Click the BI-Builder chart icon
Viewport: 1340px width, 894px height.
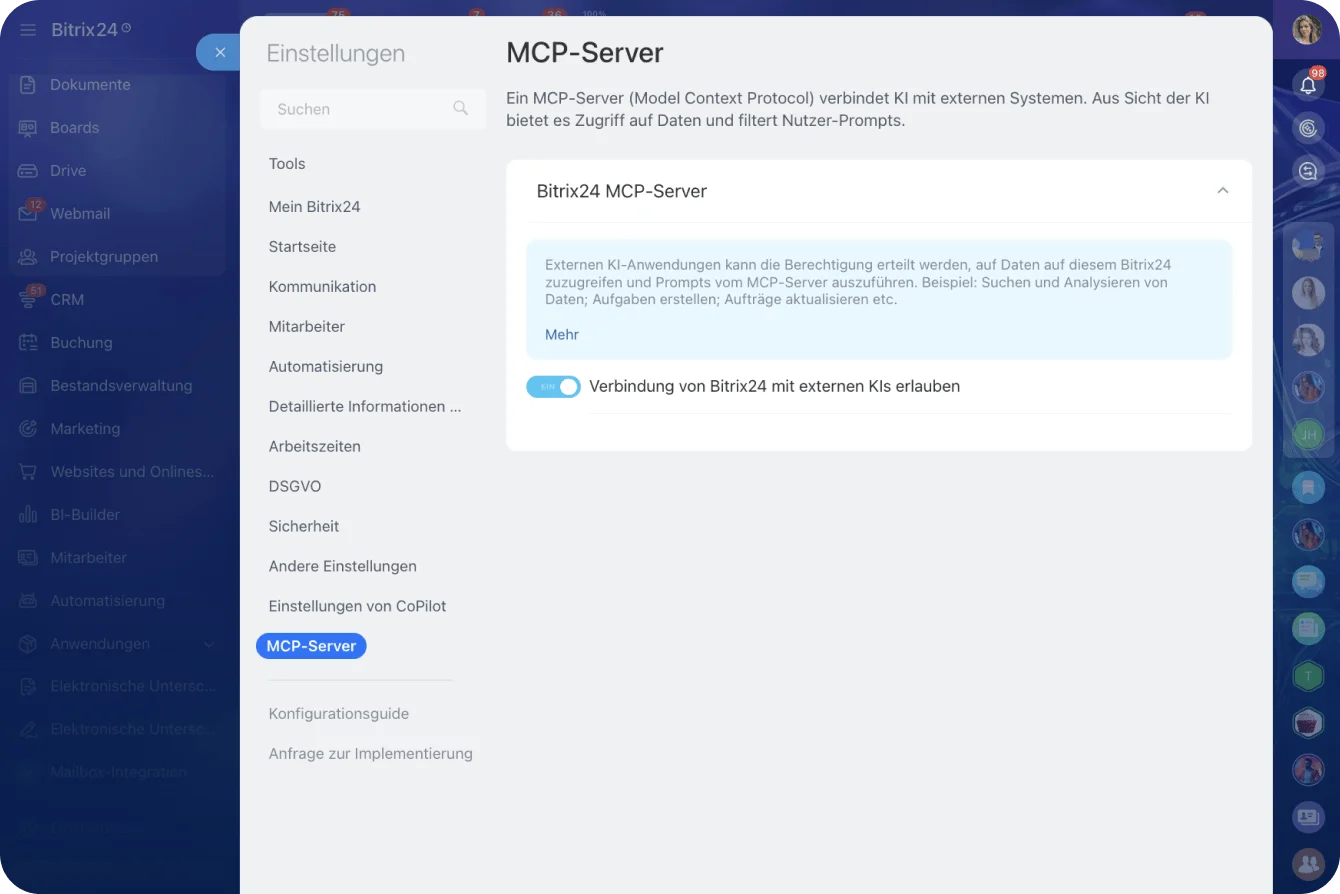click(x=28, y=515)
